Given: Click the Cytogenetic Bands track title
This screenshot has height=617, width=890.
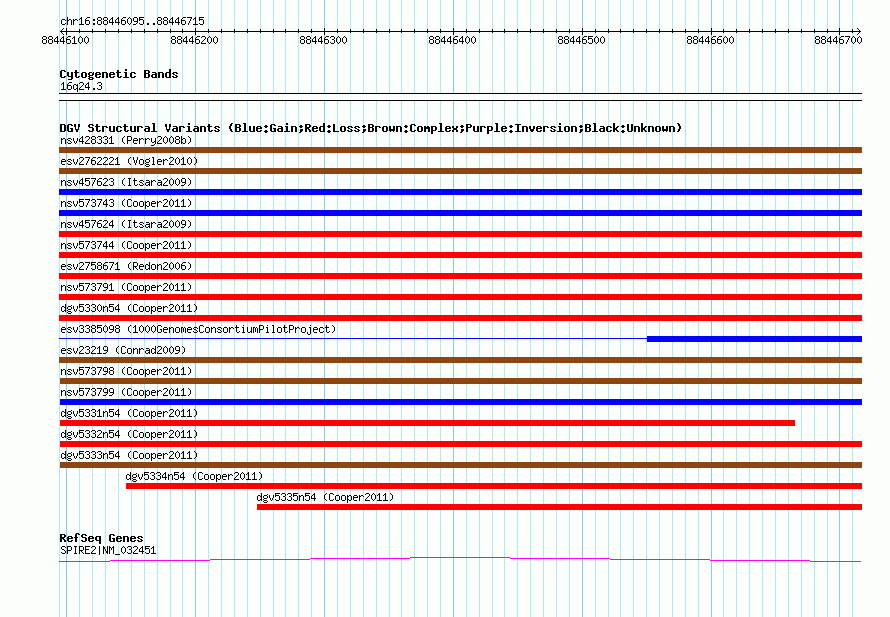Looking at the screenshot, I should click(119, 74).
